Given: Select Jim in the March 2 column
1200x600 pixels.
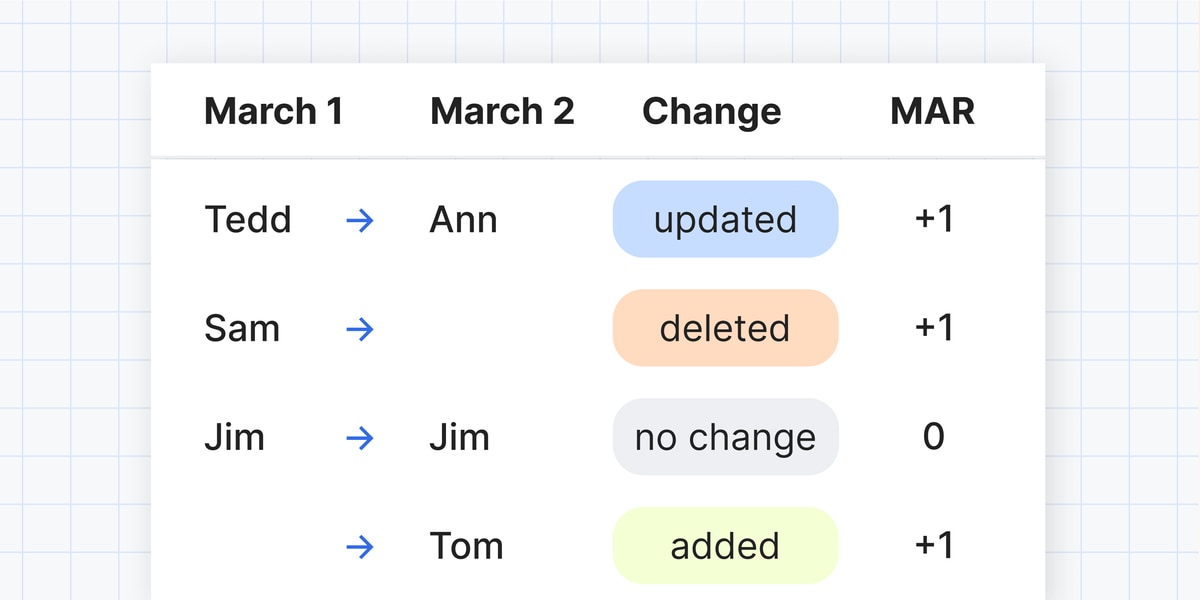Looking at the screenshot, I should (459, 437).
